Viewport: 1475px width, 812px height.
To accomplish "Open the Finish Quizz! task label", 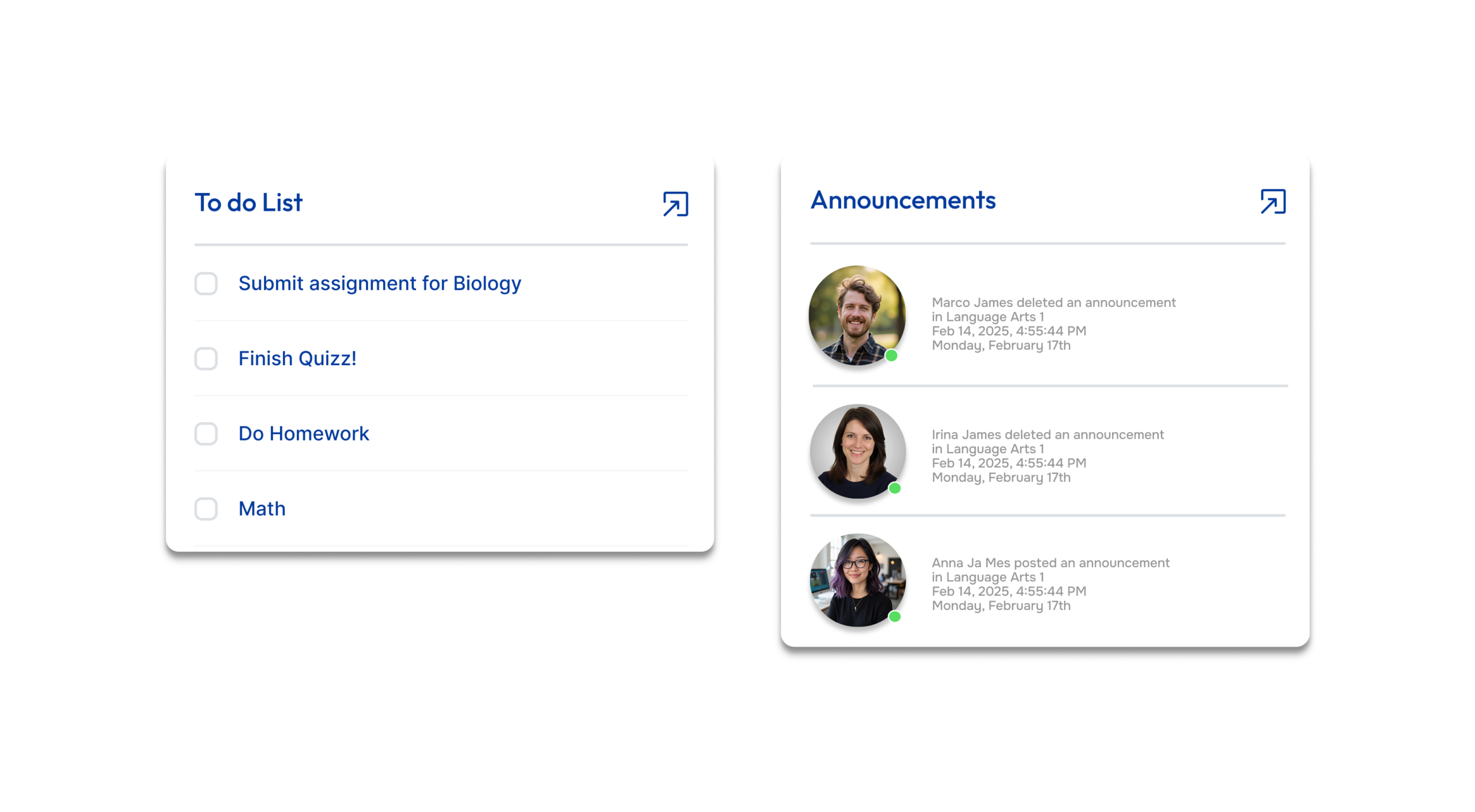I will coord(297,359).
